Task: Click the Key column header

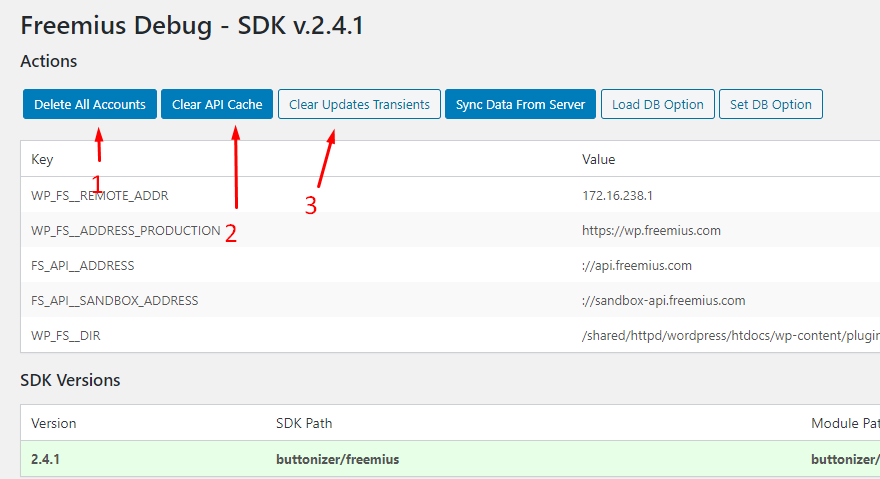Action: point(42,159)
